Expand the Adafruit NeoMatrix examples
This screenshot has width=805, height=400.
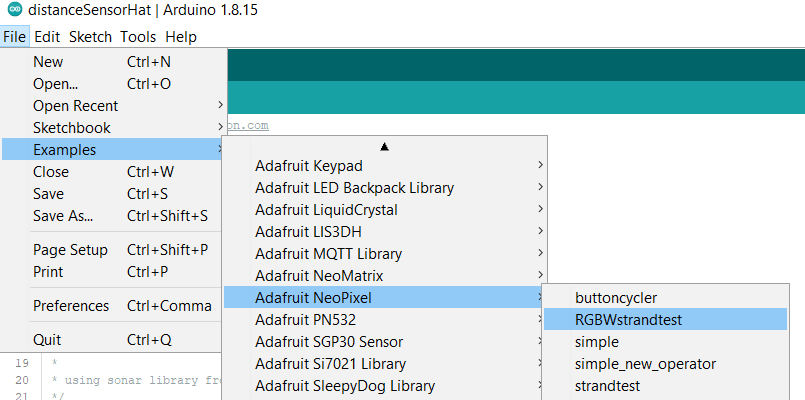coord(385,276)
